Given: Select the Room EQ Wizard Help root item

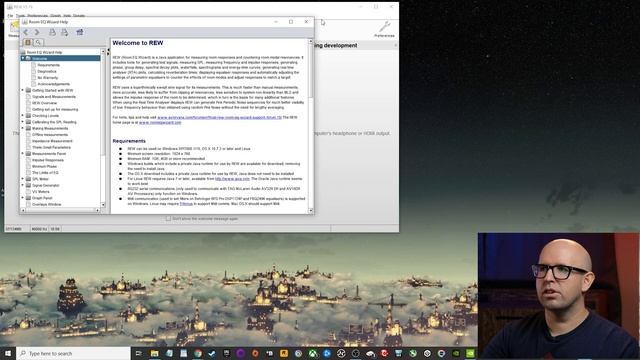Looking at the screenshot, I should 44,52.
